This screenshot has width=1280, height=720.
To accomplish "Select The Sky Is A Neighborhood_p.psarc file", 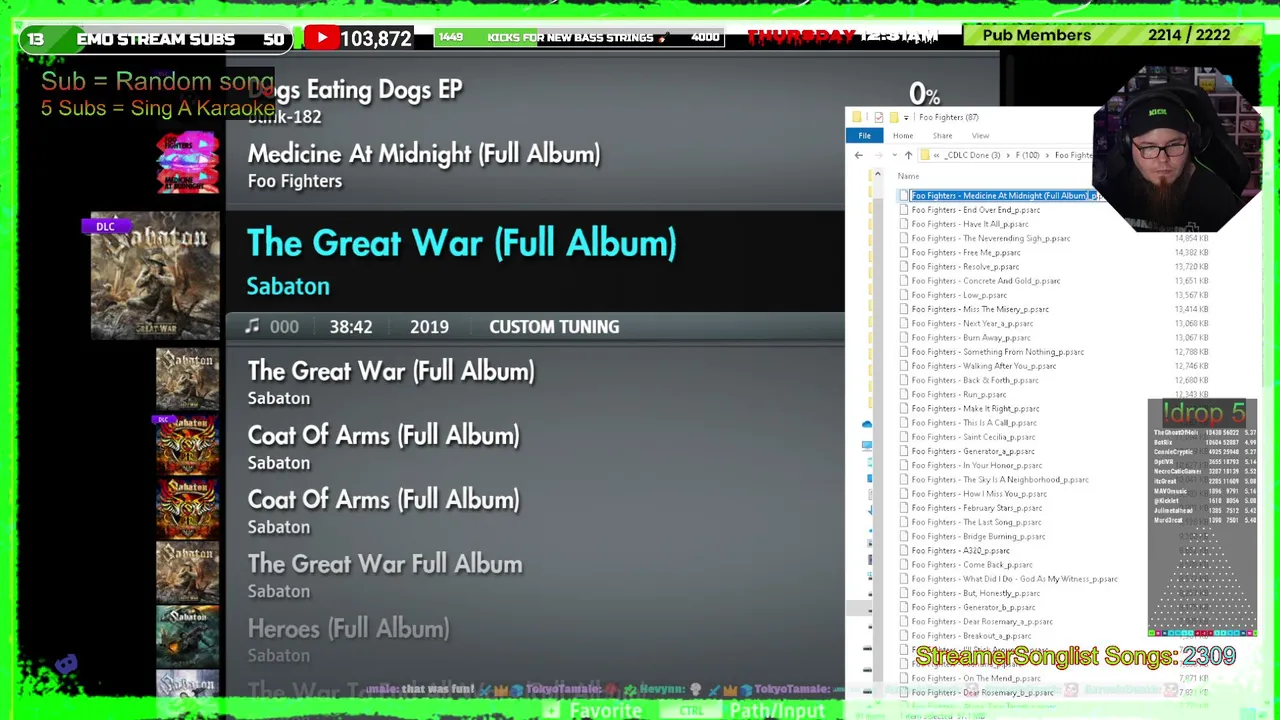I will (1000, 479).
